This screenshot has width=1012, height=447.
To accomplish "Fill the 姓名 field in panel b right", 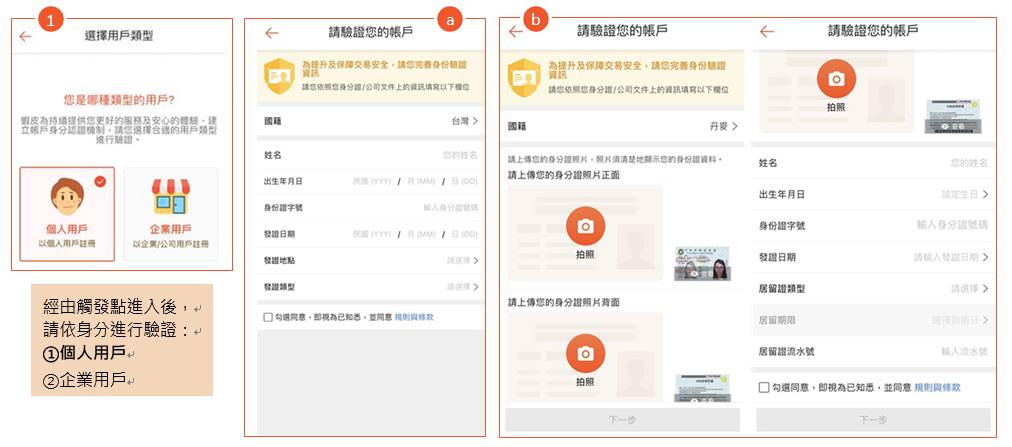I will click(x=873, y=163).
